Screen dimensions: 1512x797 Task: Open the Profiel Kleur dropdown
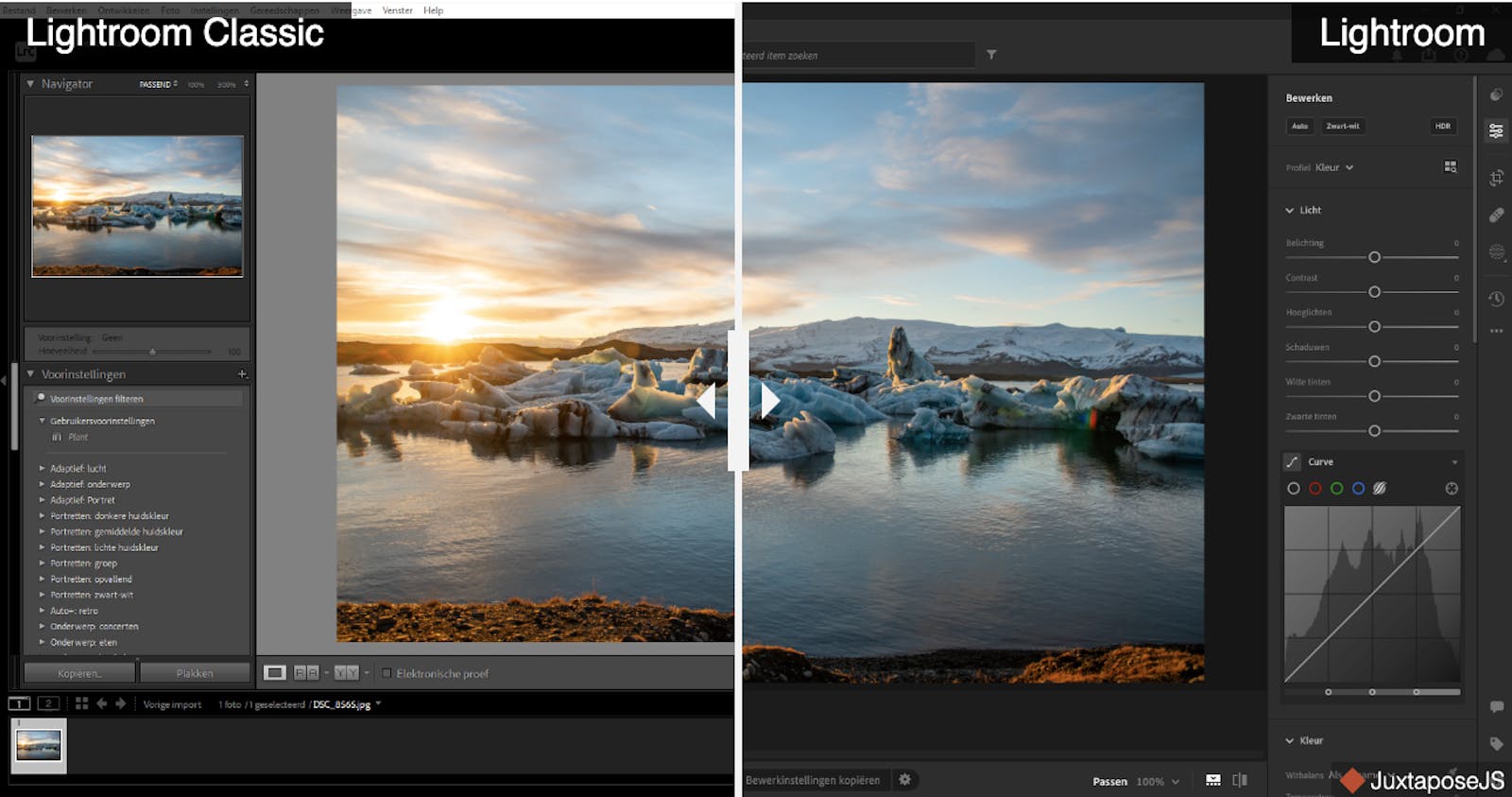(x=1334, y=167)
